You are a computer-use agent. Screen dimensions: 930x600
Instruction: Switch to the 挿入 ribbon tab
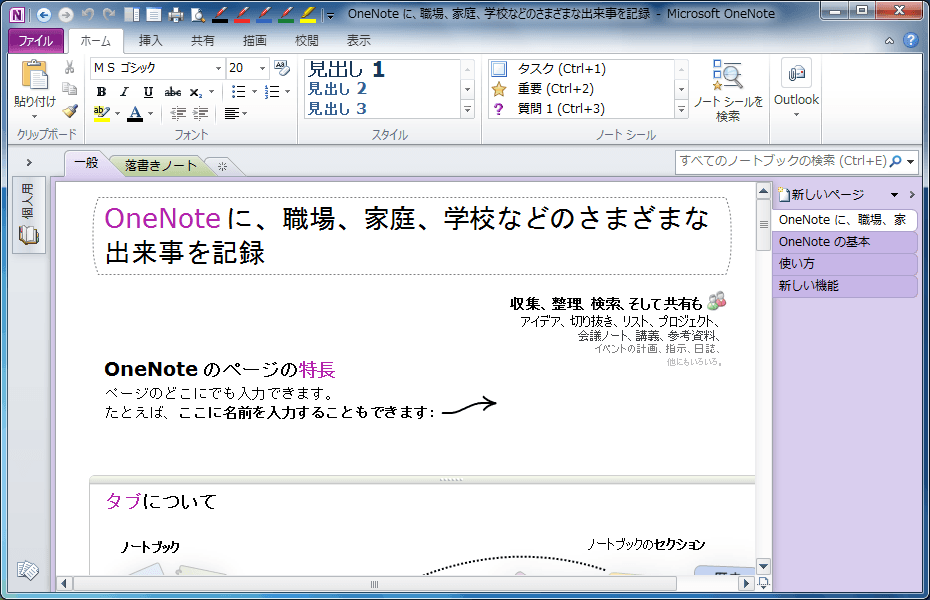click(x=150, y=40)
